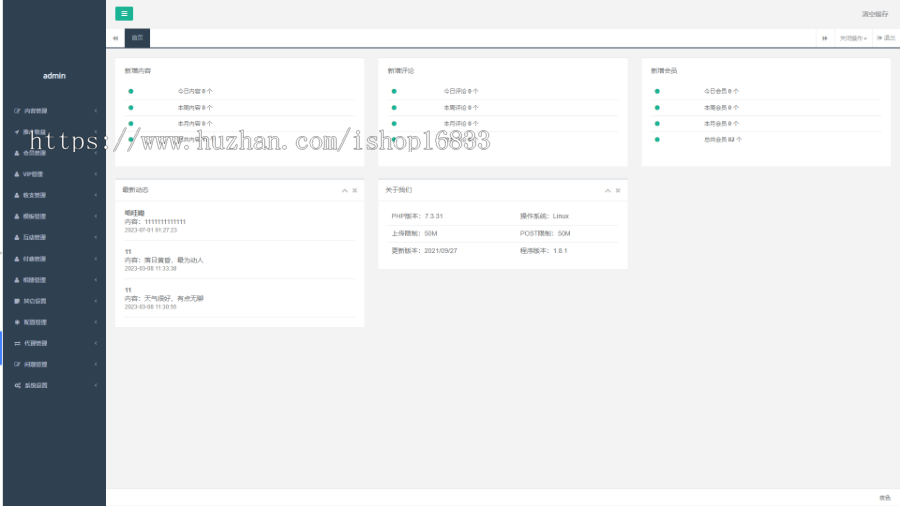Close the 关于我们 panel with its X icon
Screen dimensions: 900x506
pyautogui.click(x=618, y=190)
